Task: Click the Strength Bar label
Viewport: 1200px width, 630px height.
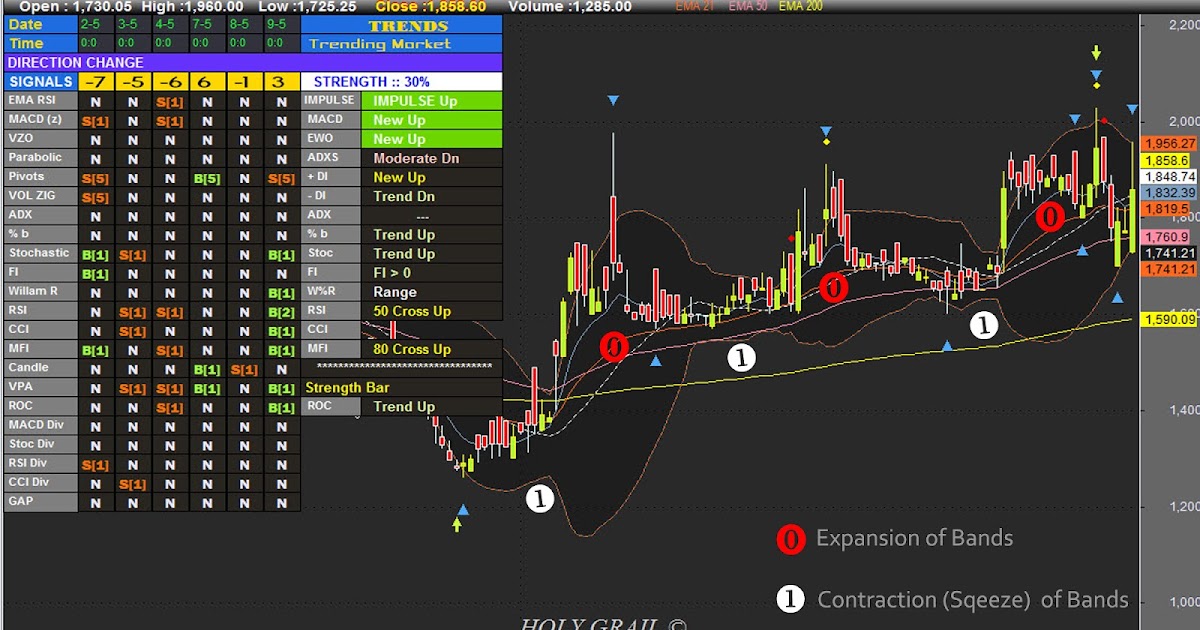Action: coord(347,387)
